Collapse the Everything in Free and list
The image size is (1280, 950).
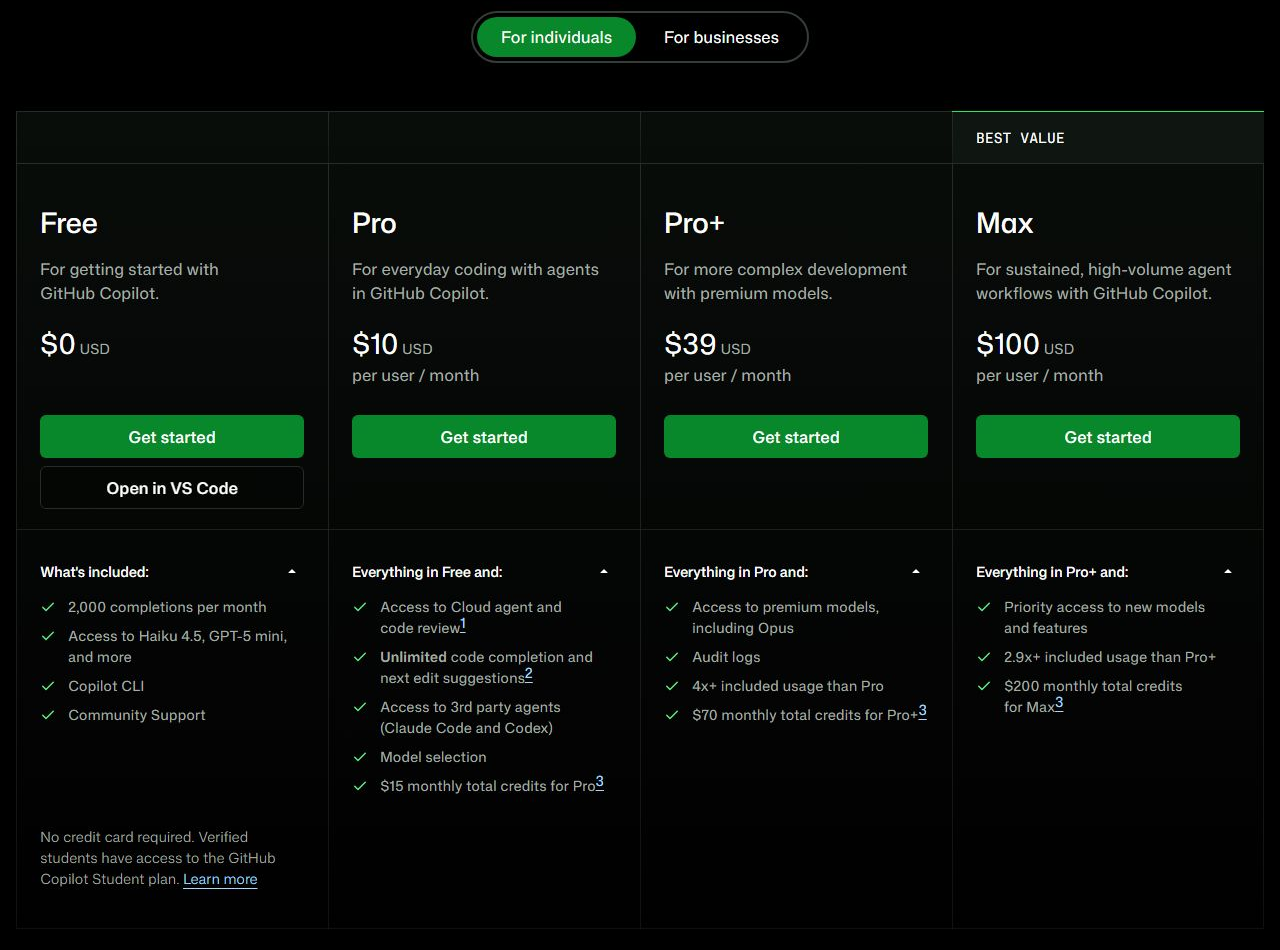point(604,572)
